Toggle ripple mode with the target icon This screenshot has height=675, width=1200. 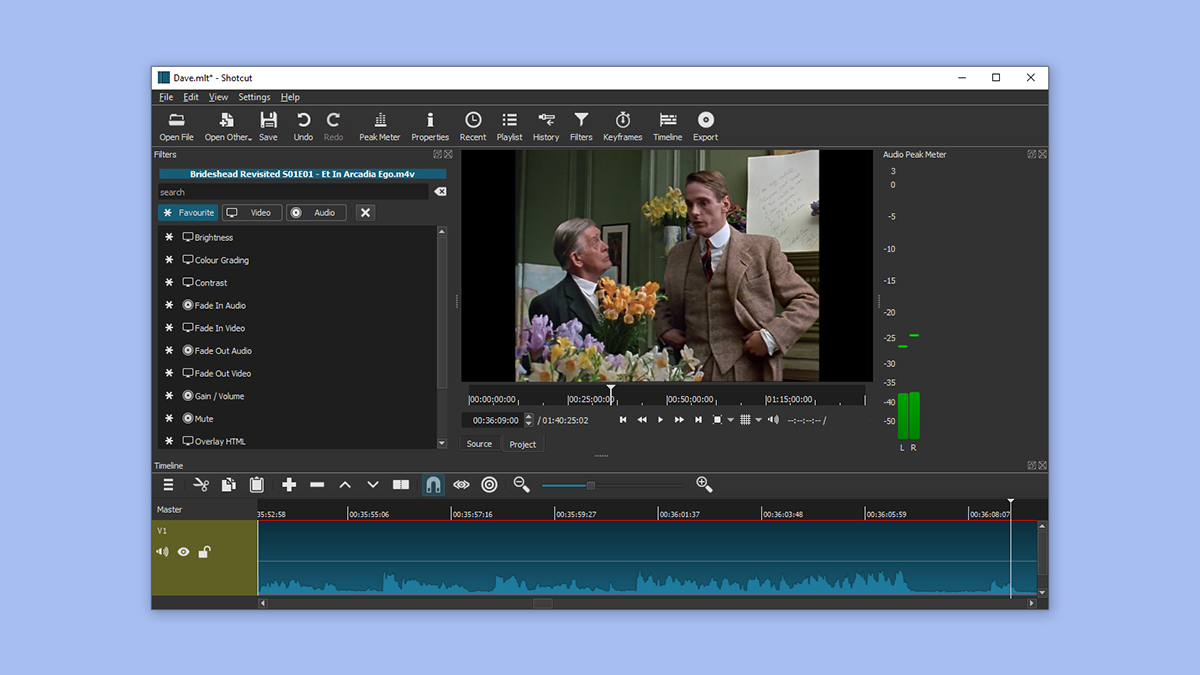point(489,485)
